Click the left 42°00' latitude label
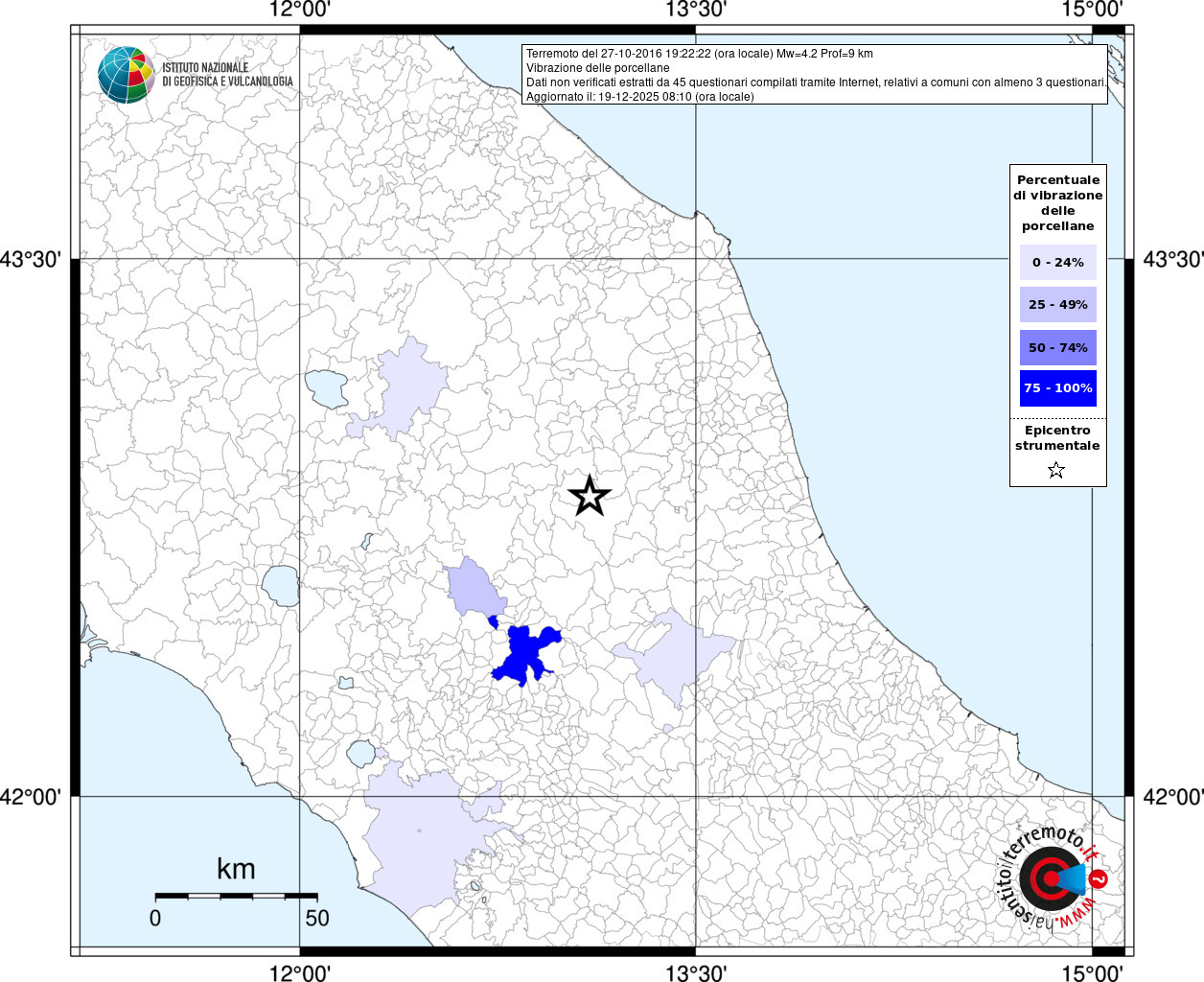This screenshot has height=982, width=1204. 31,797
